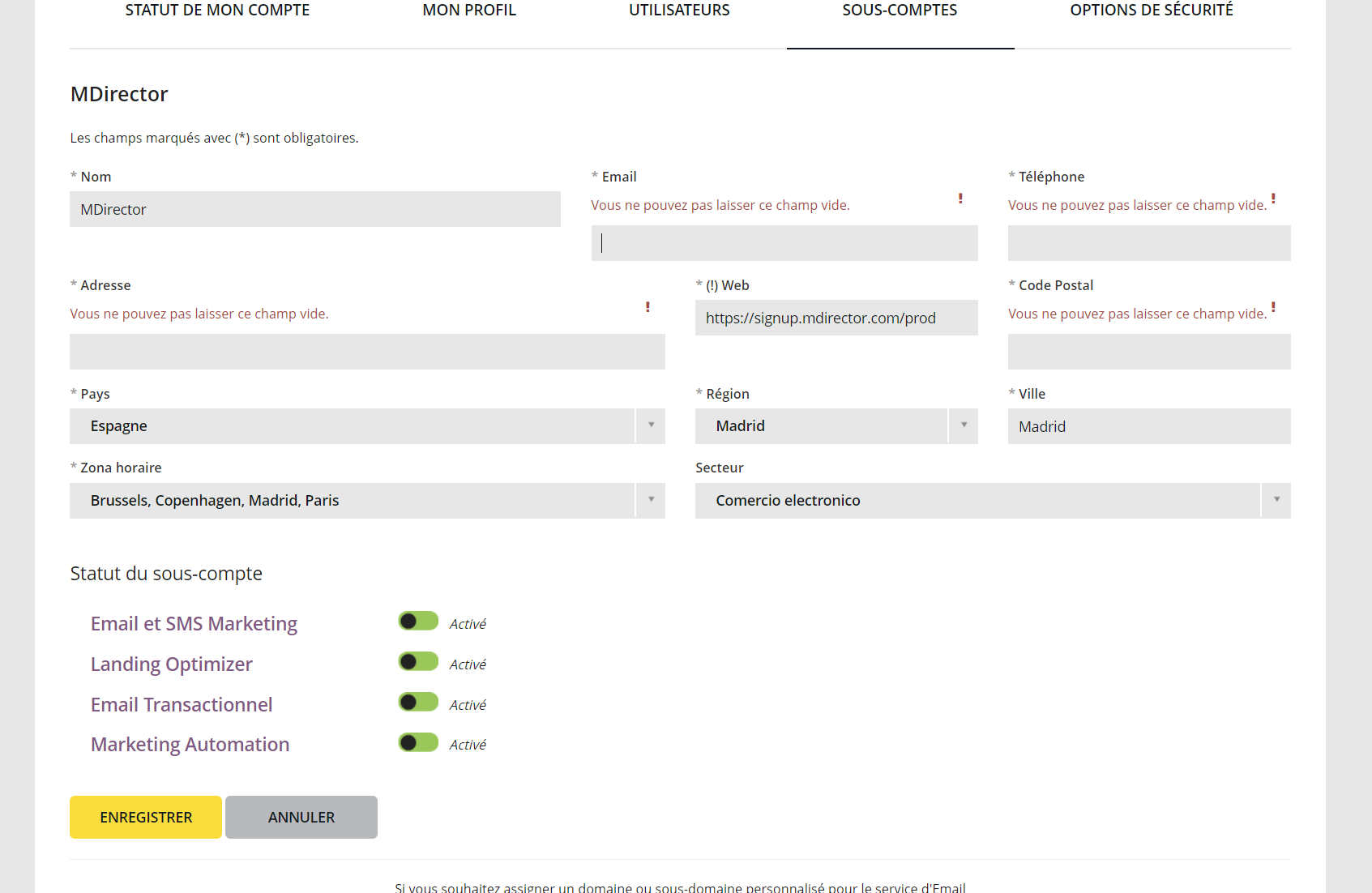Image resolution: width=1372 pixels, height=893 pixels.
Task: Toggle the Email et SMS Marketing switch
Action: coord(418,622)
